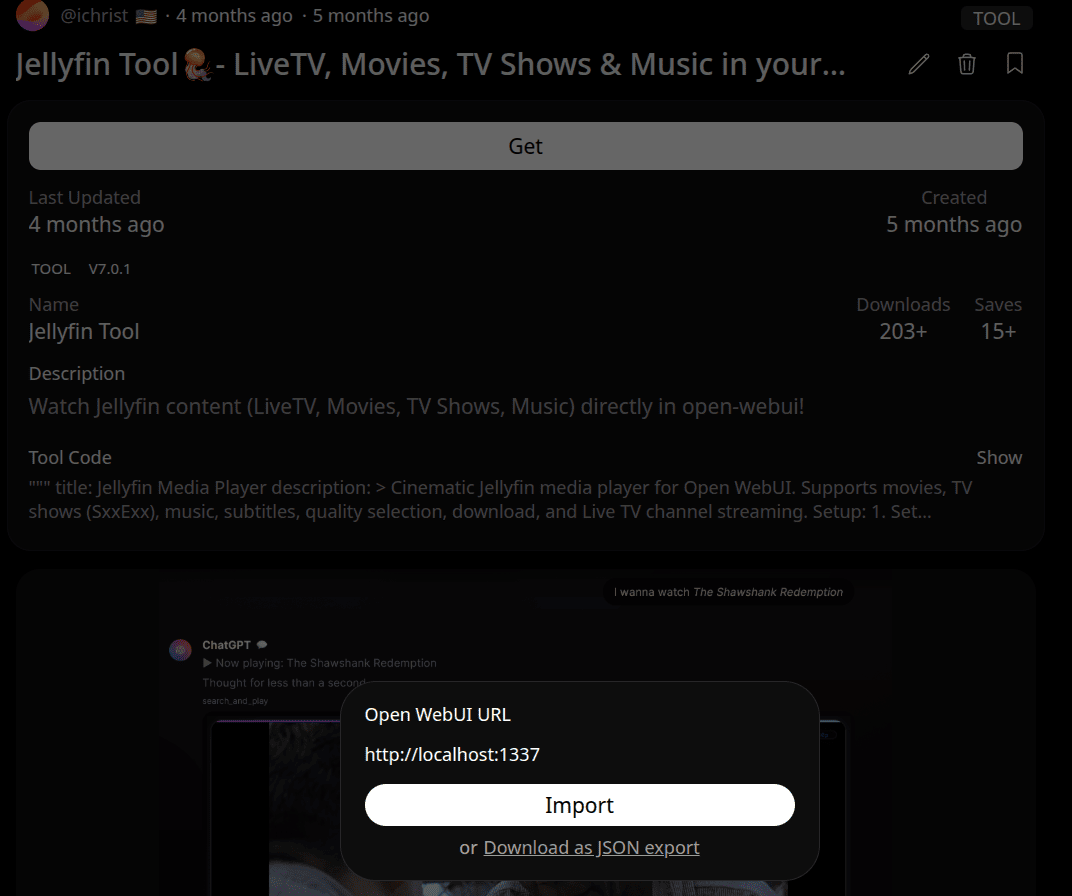Screen dimensions: 1072x896
Task: Click the Now playing status line
Action: [319, 663]
